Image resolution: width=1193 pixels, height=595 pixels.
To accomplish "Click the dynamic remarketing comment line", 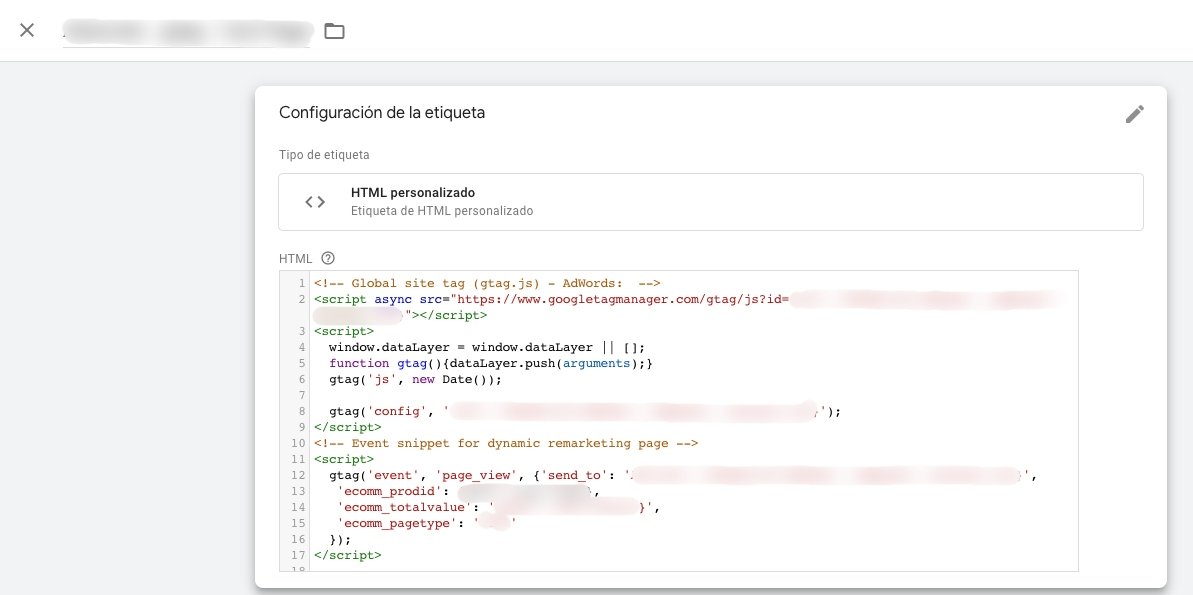I will point(506,443).
